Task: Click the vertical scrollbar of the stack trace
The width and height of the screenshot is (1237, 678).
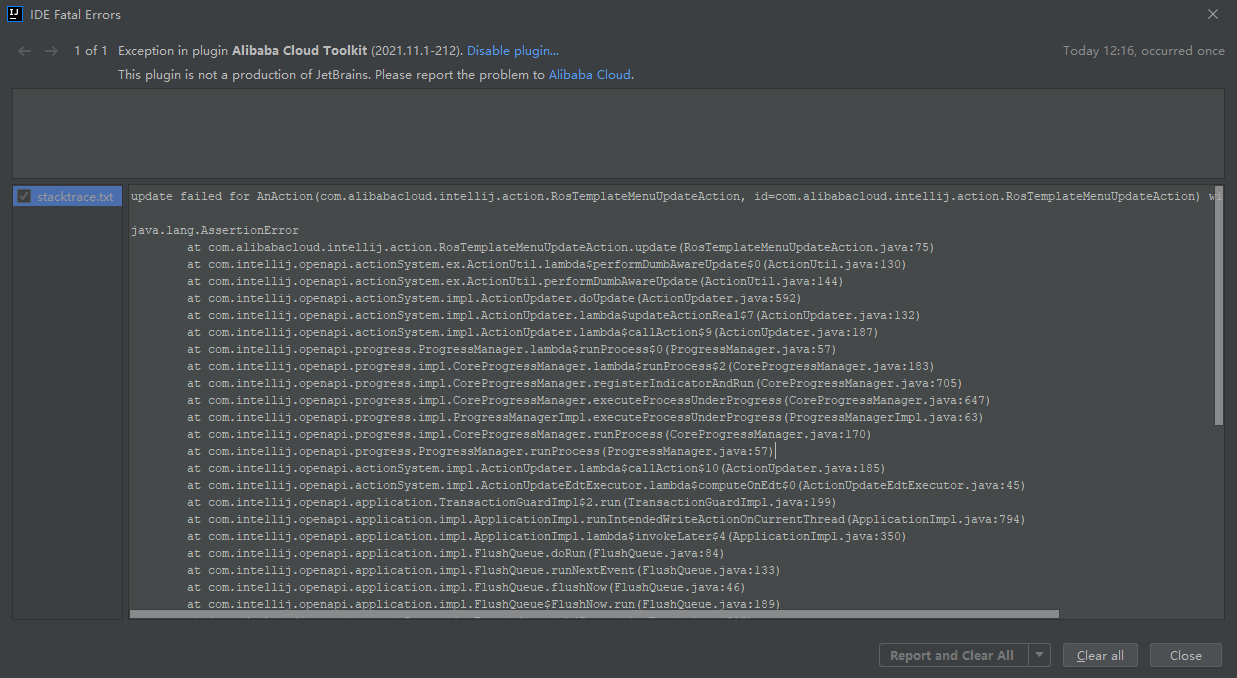Action: (x=1218, y=306)
